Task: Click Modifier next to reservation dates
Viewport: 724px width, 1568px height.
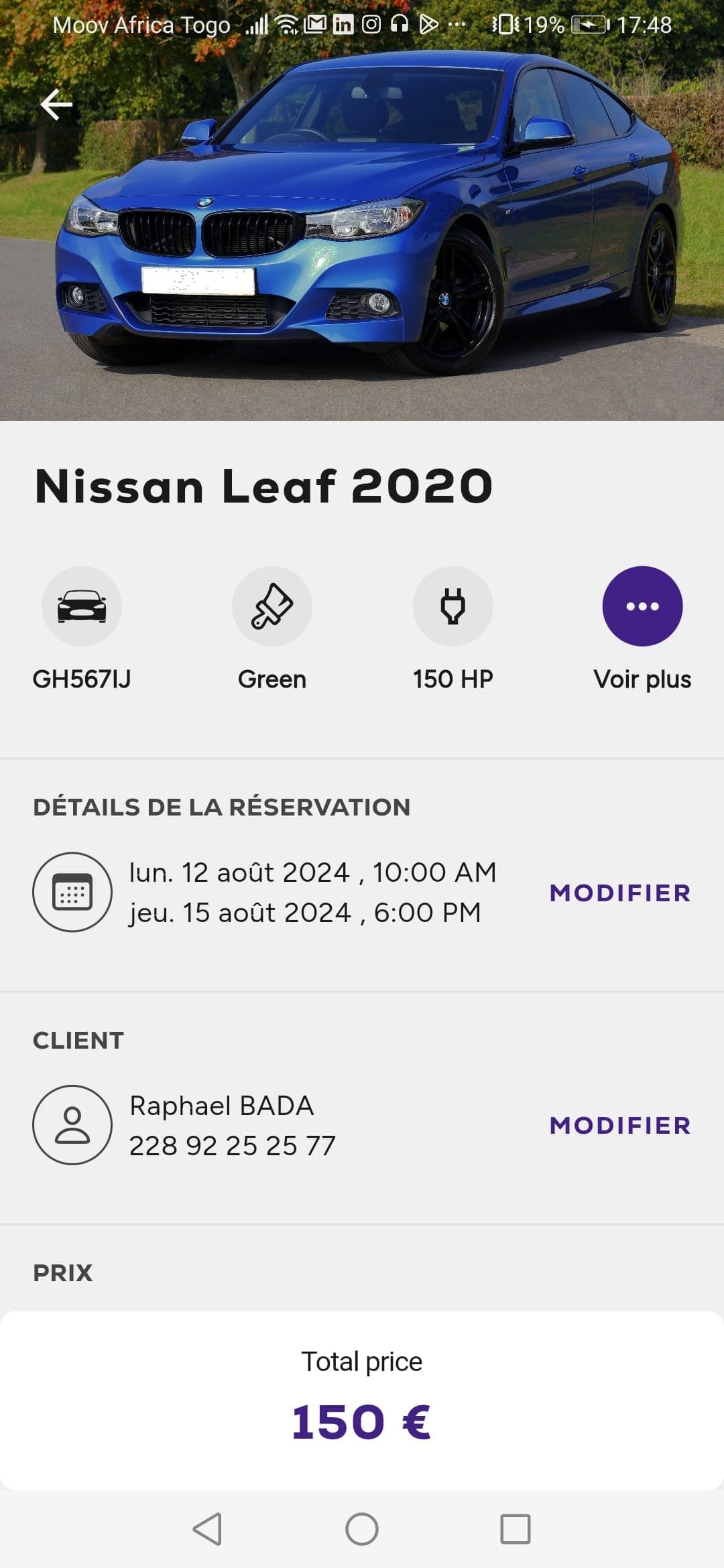Action: pyautogui.click(x=620, y=893)
